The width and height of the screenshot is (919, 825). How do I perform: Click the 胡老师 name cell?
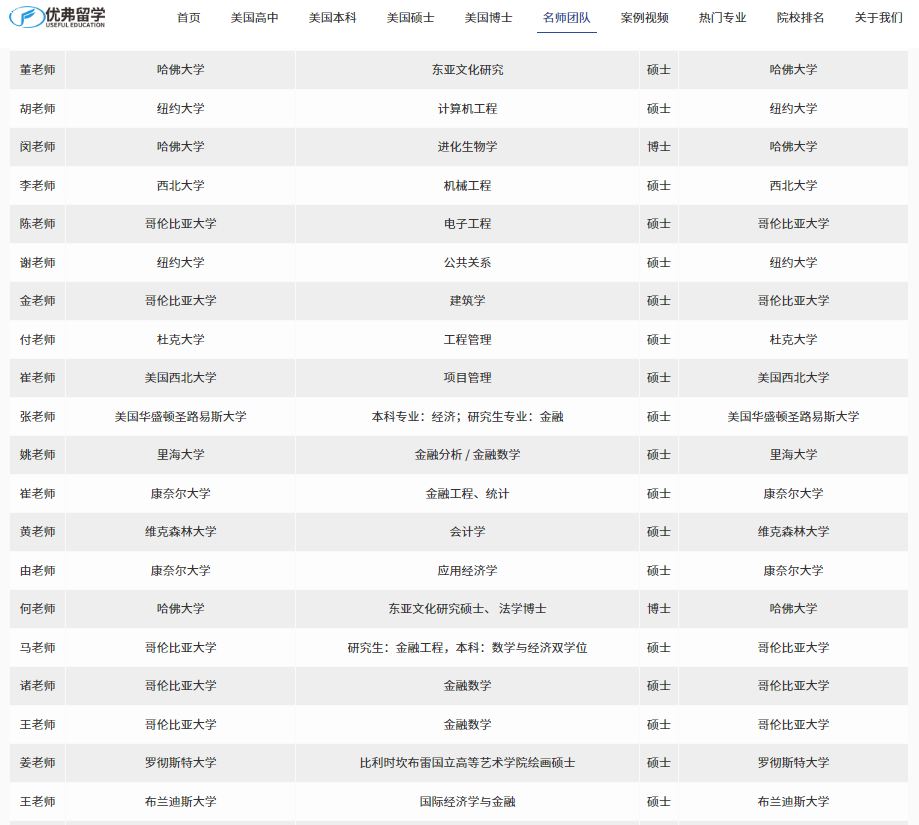tap(38, 109)
